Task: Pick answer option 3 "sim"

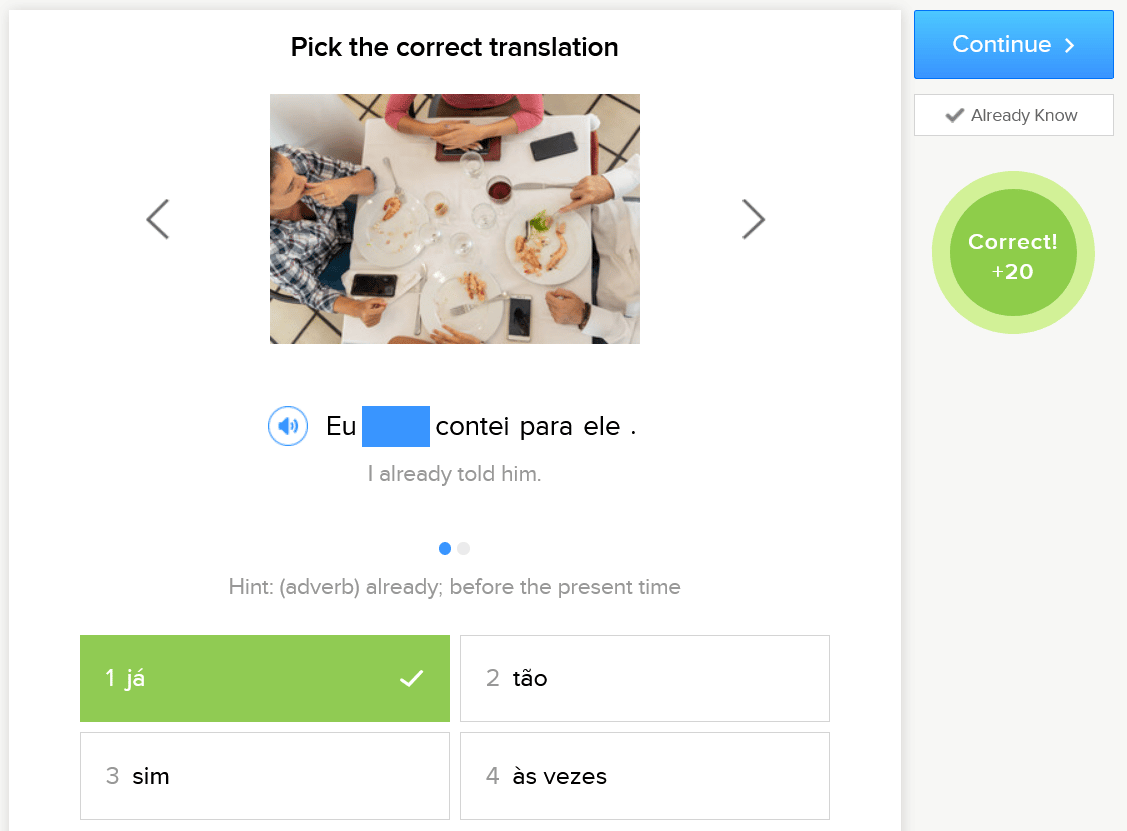Action: coord(265,776)
